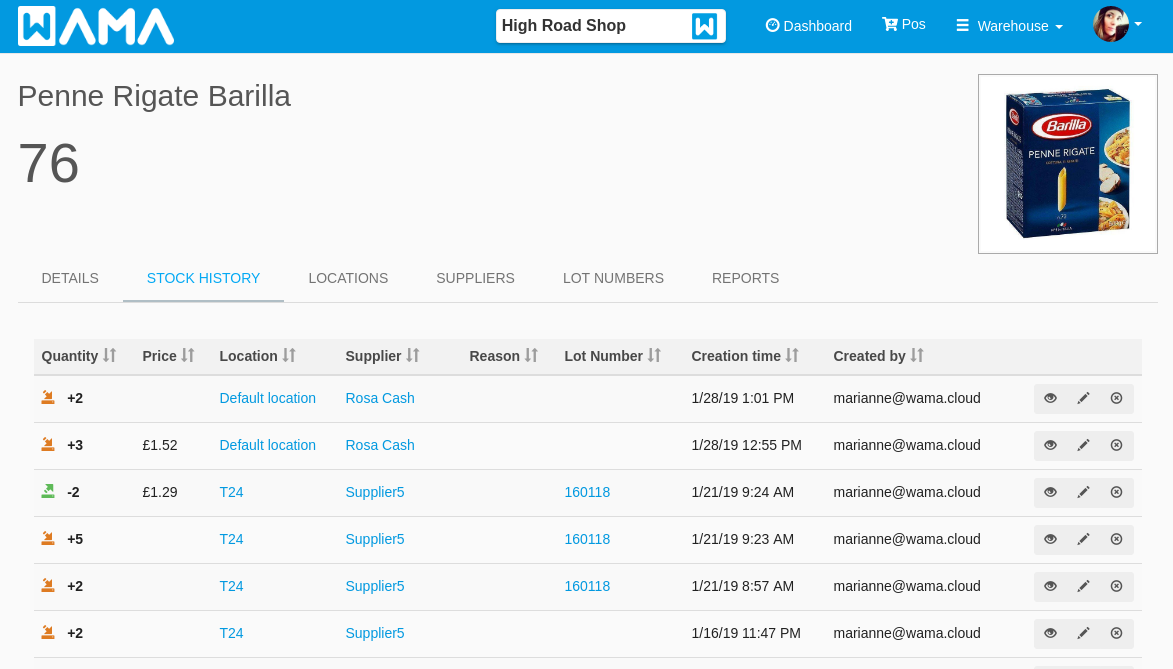This screenshot has width=1173, height=669.
Task: Edit the 1/21/19 9:24 AM entry
Action: (1083, 492)
